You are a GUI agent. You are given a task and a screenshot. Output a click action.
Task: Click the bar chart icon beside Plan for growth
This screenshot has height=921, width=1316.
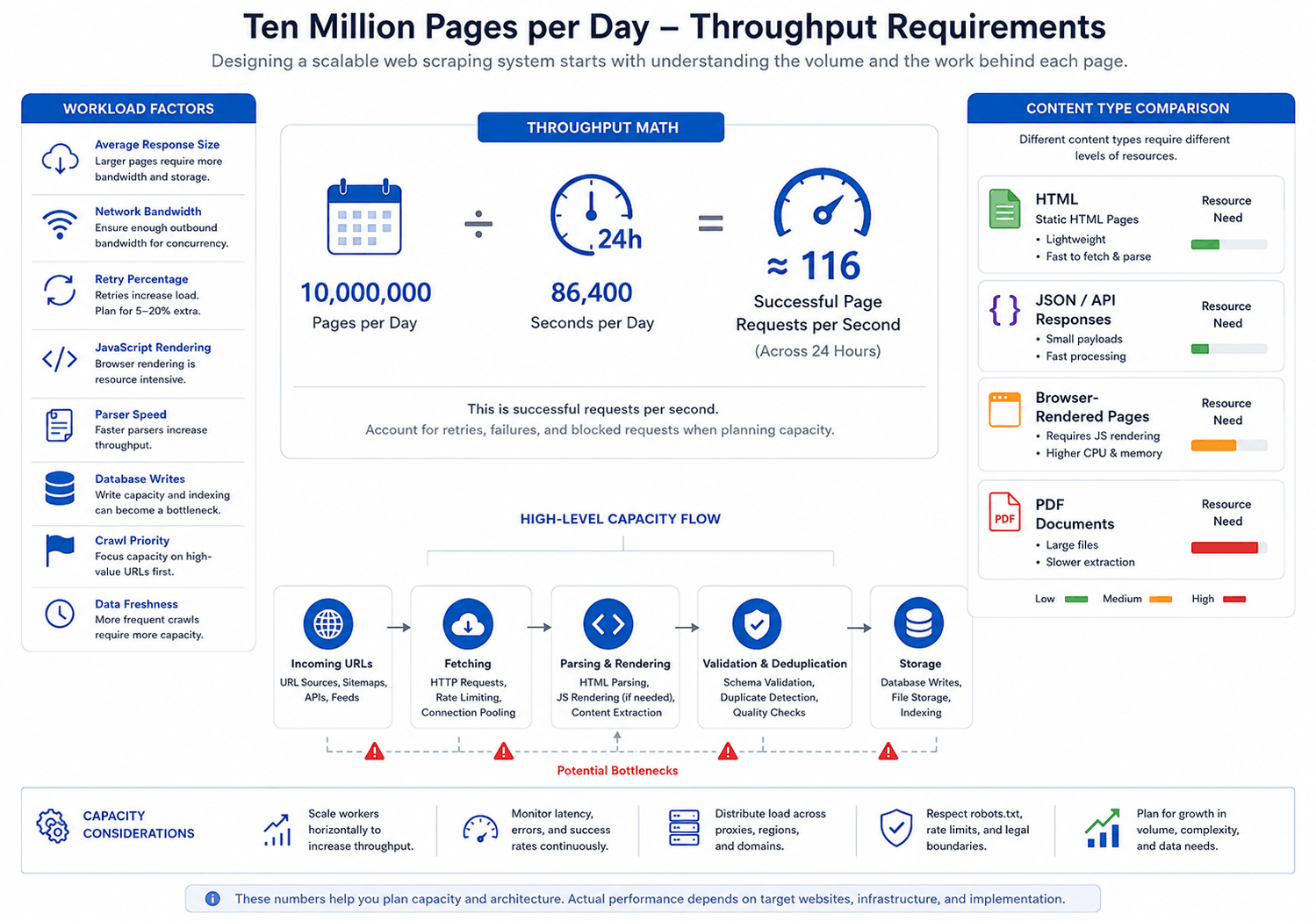[1103, 828]
